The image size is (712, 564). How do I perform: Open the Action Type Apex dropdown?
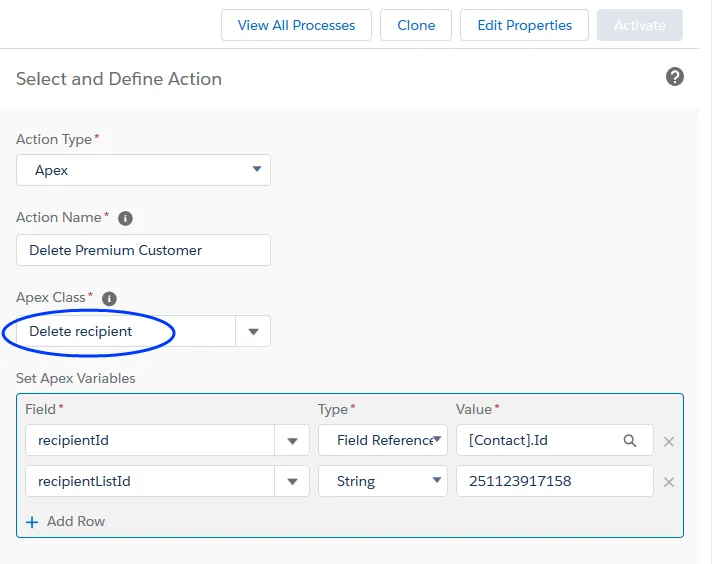coord(143,170)
